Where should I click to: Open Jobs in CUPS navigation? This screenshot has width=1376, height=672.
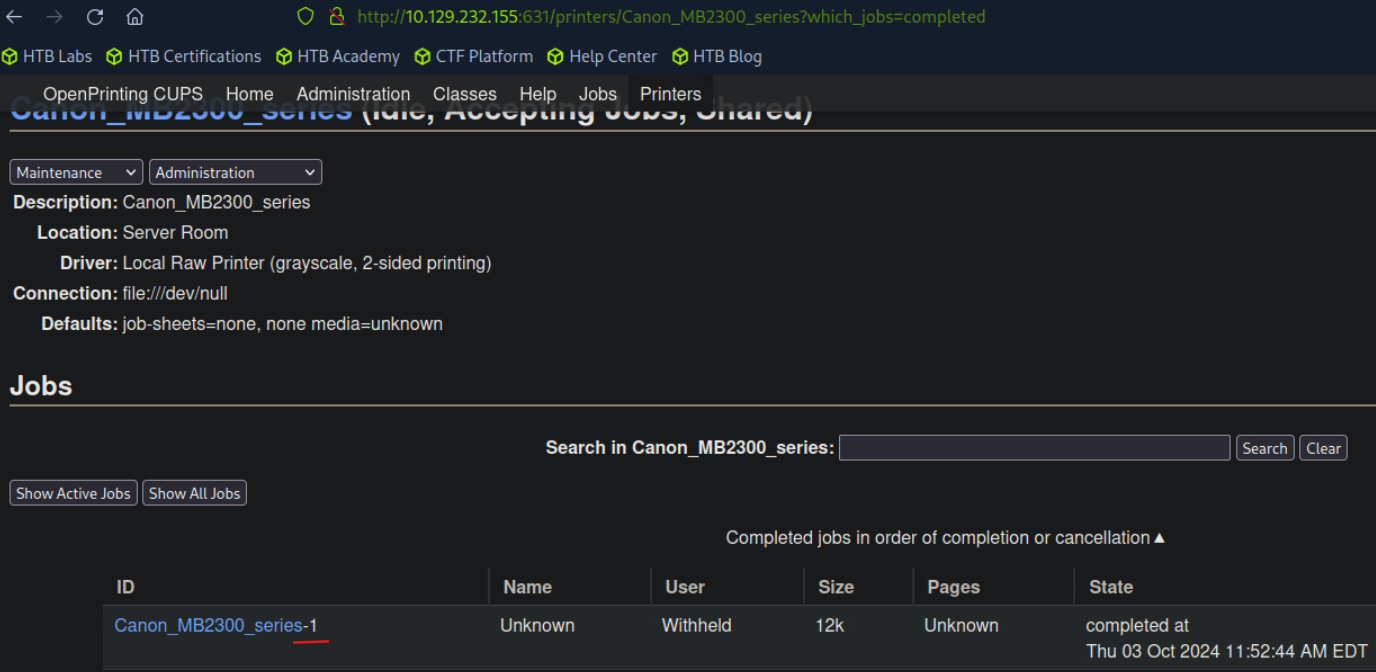coord(598,94)
